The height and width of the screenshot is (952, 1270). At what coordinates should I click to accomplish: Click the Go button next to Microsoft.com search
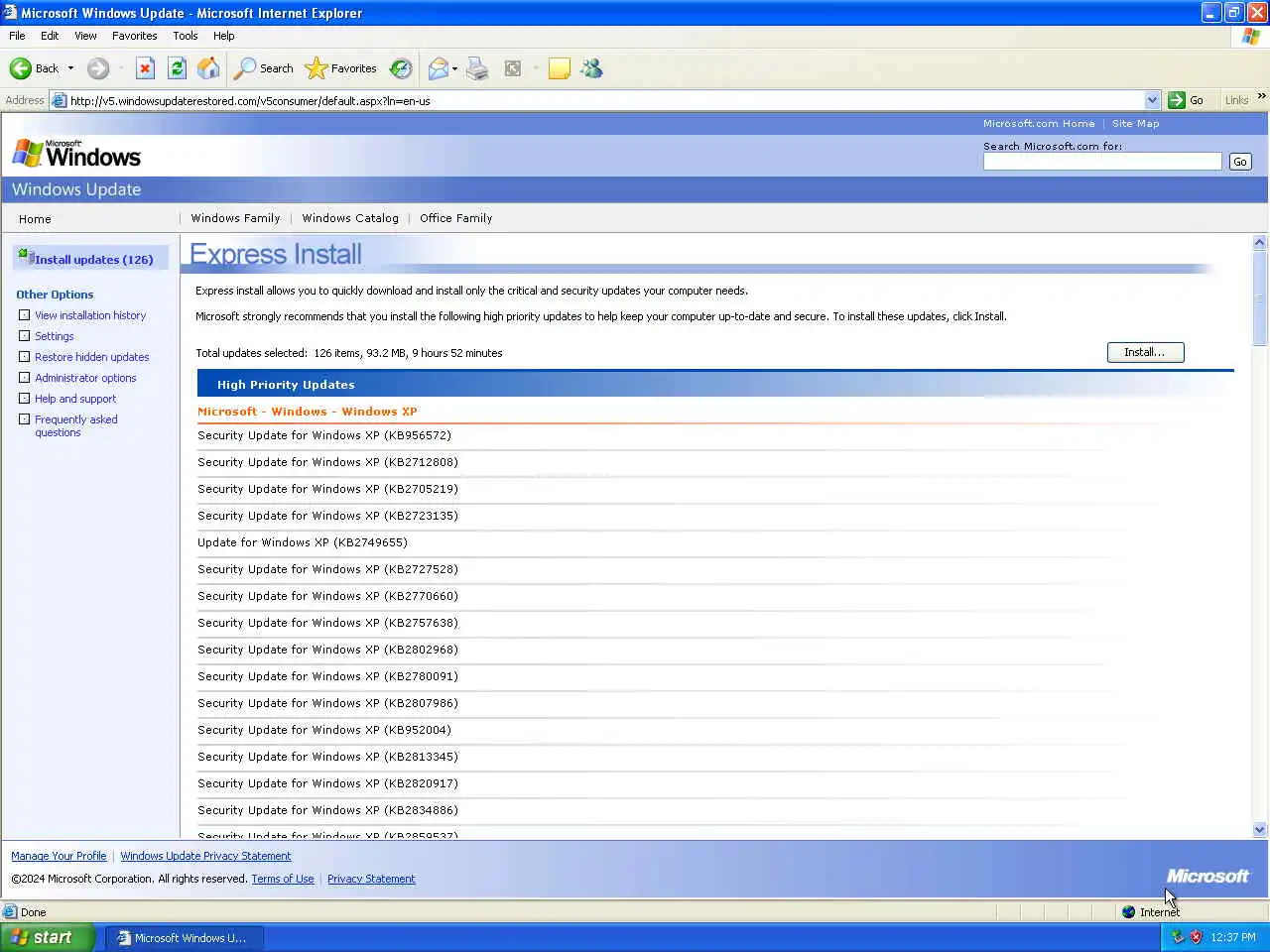coord(1240,162)
